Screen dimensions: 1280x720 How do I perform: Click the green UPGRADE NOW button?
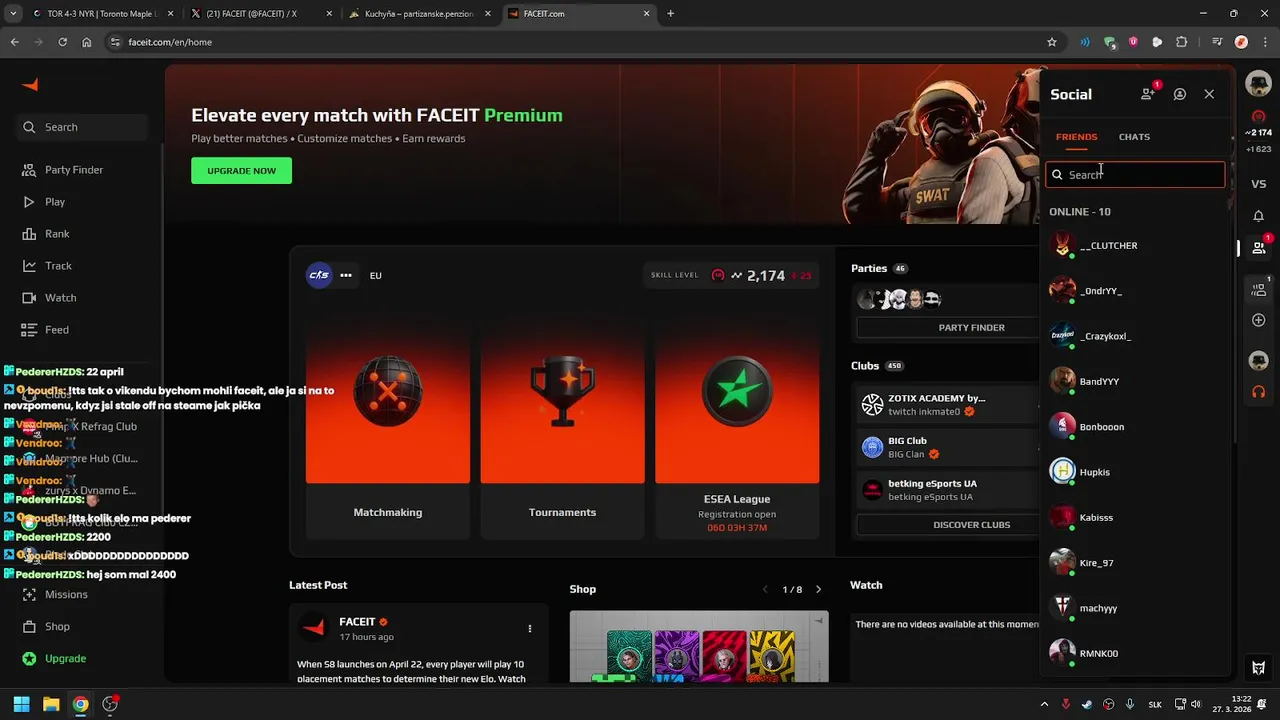click(x=241, y=171)
